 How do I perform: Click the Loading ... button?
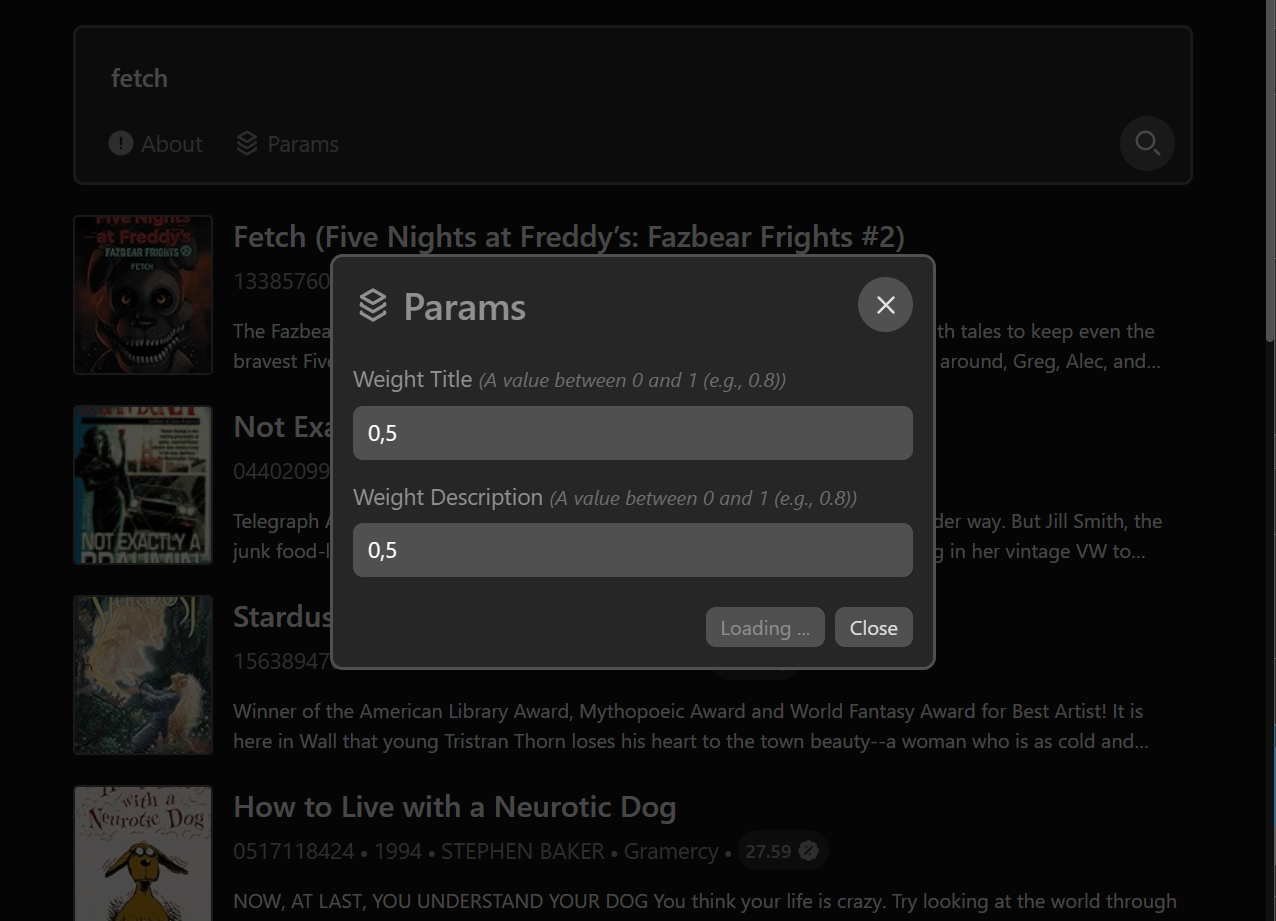pos(765,628)
